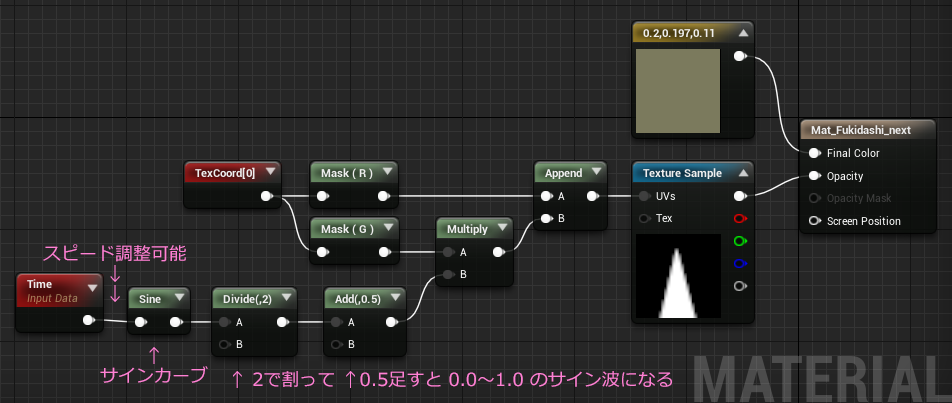Click input pin A of Add node
This screenshot has height=403, width=952.
pos(336,322)
